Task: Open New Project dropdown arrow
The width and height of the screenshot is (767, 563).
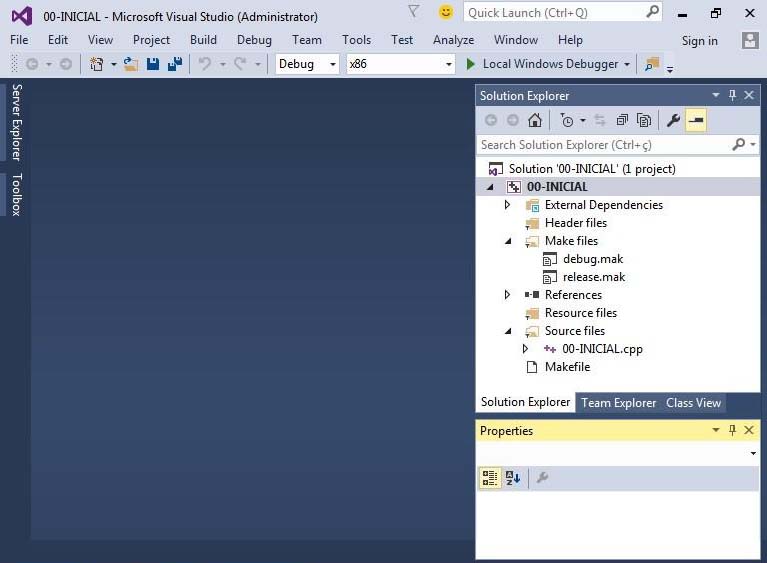Action: point(113,64)
